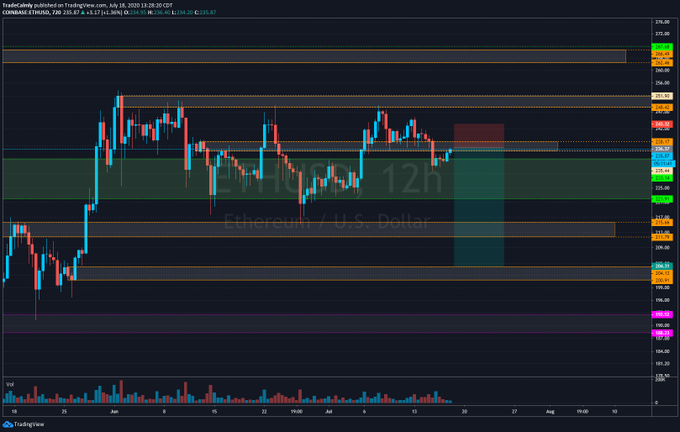This screenshot has width=680, height=432.
Task: Select the teal profit target box
Action: coord(479,208)
